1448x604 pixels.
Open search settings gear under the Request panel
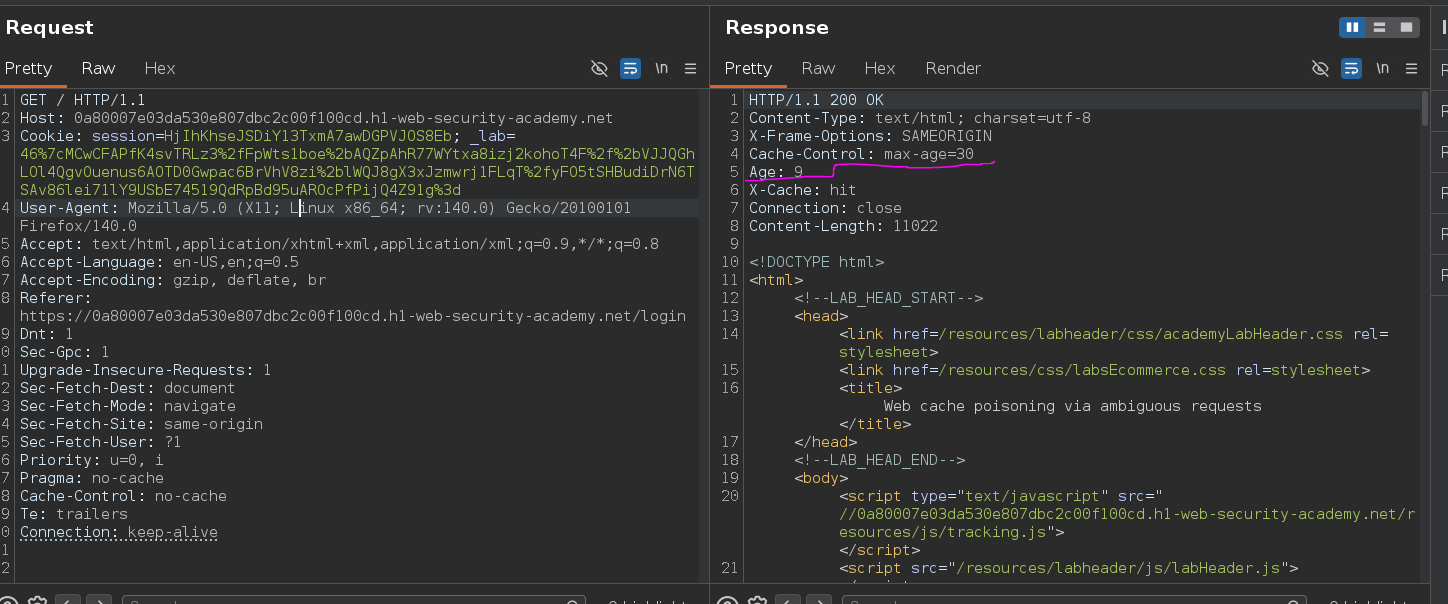pos(38,601)
